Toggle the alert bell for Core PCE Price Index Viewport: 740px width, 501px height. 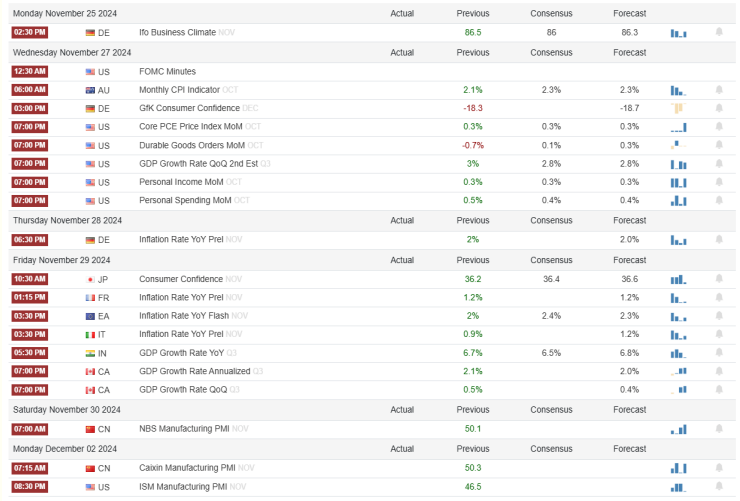(719, 127)
